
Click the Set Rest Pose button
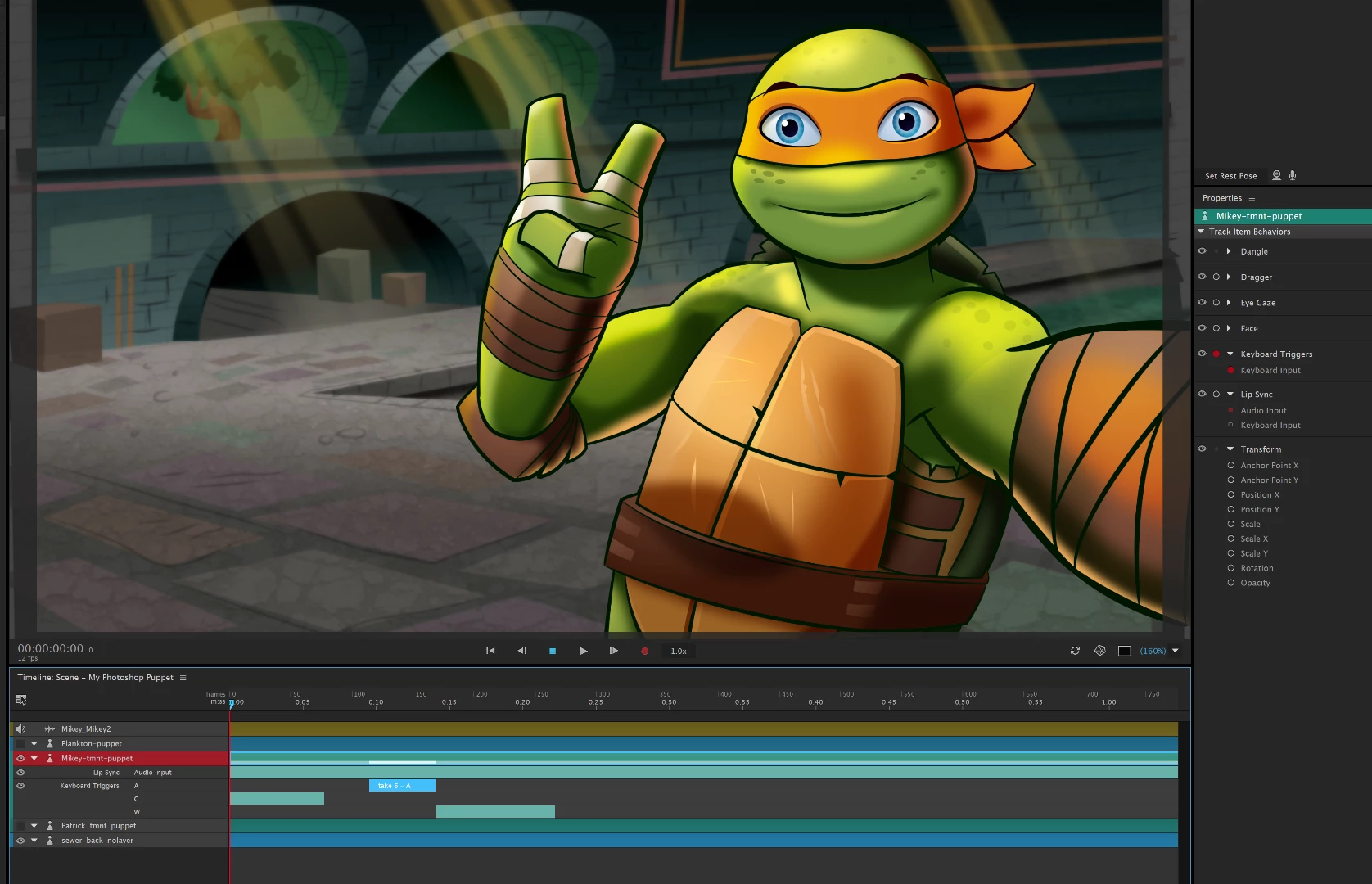coord(1230,176)
